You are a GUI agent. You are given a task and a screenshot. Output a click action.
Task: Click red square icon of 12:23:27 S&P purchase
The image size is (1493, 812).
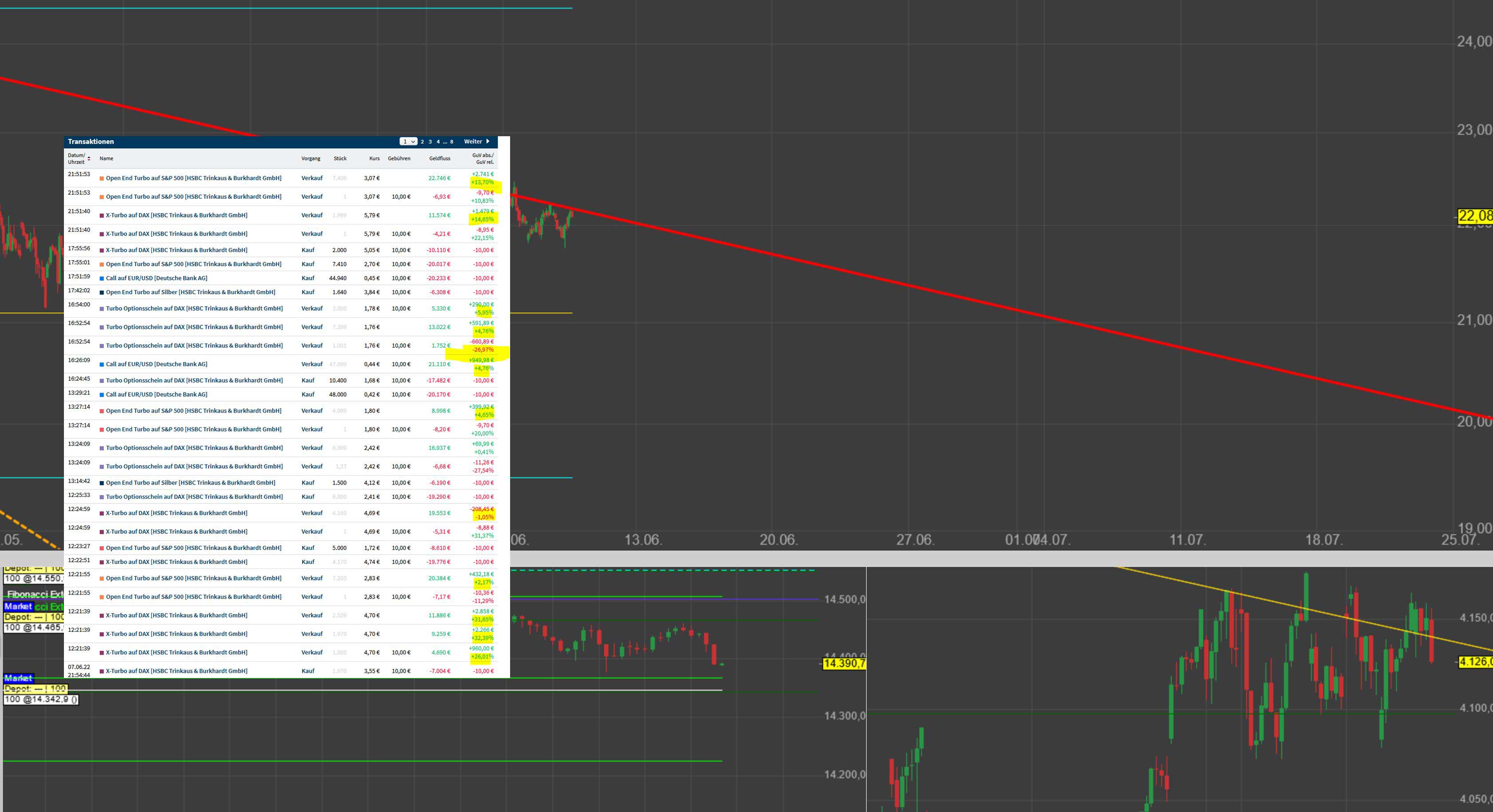[102, 548]
